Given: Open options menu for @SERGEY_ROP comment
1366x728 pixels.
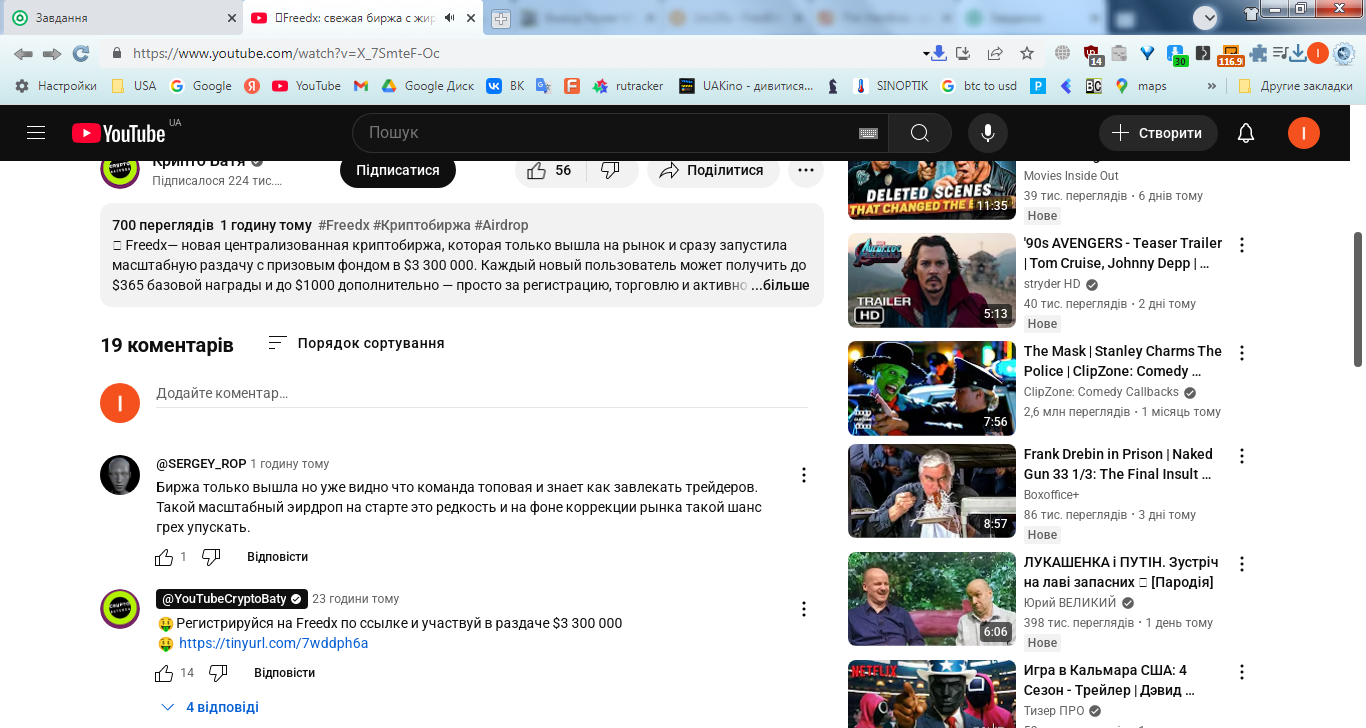Looking at the screenshot, I should (x=803, y=476).
